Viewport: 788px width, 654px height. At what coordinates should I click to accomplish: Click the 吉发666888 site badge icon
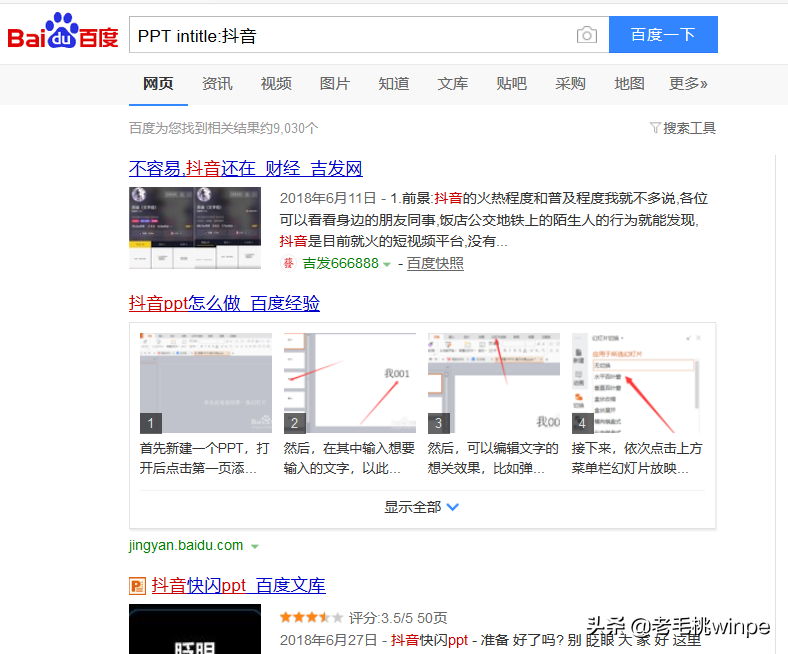pyautogui.click(x=288, y=263)
